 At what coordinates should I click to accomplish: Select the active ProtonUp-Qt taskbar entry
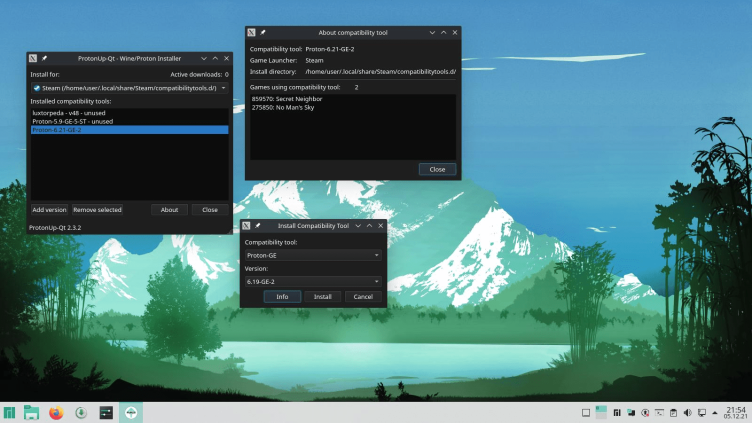[131, 412]
